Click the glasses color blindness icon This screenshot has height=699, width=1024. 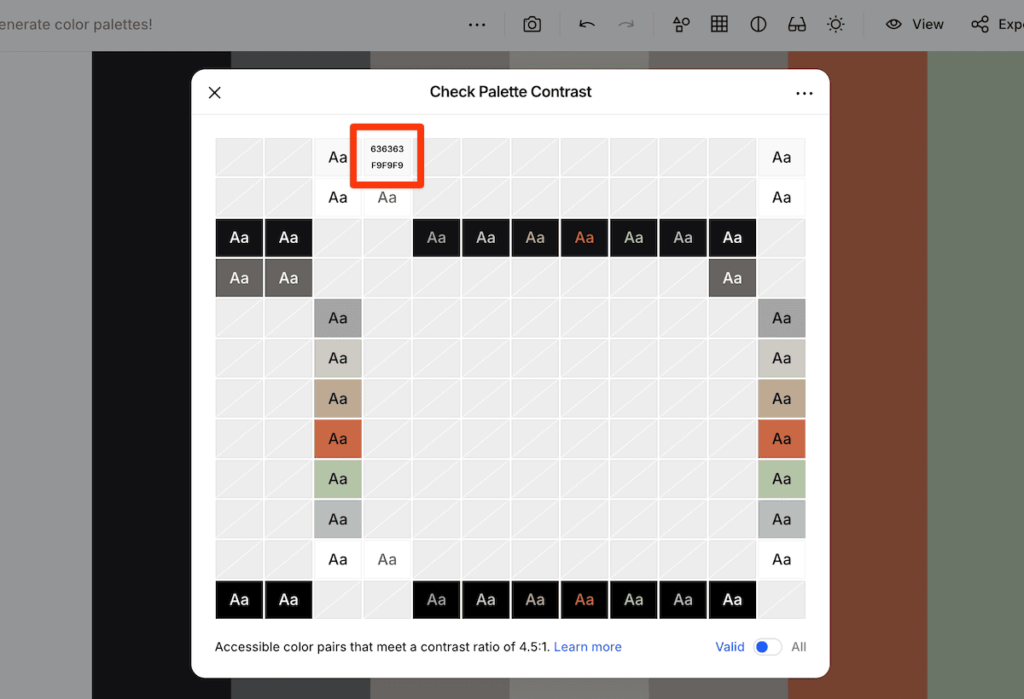coord(797,25)
